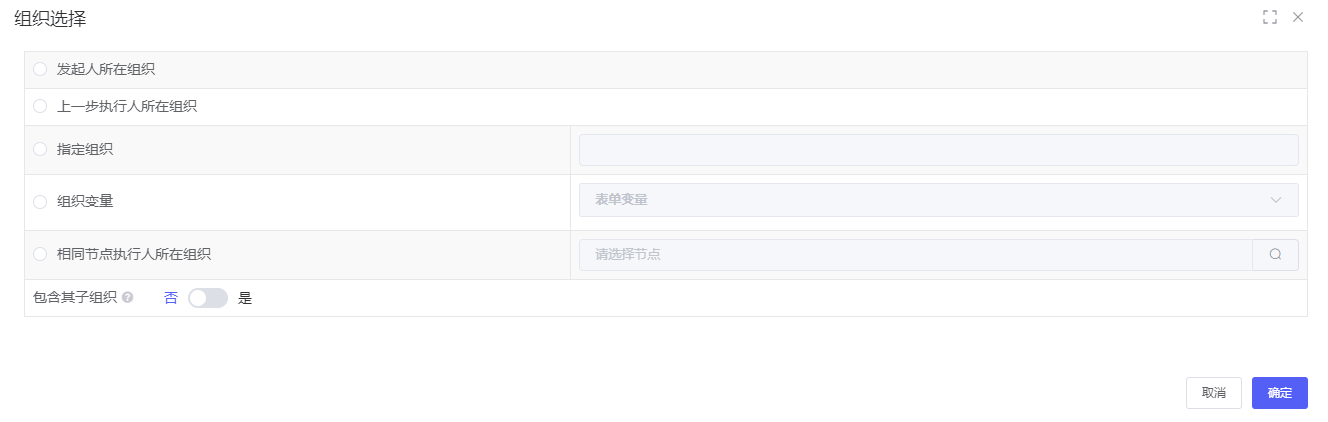Click the empty 指定组织 input box
This screenshot has width=1328, height=422.
pos(938,150)
